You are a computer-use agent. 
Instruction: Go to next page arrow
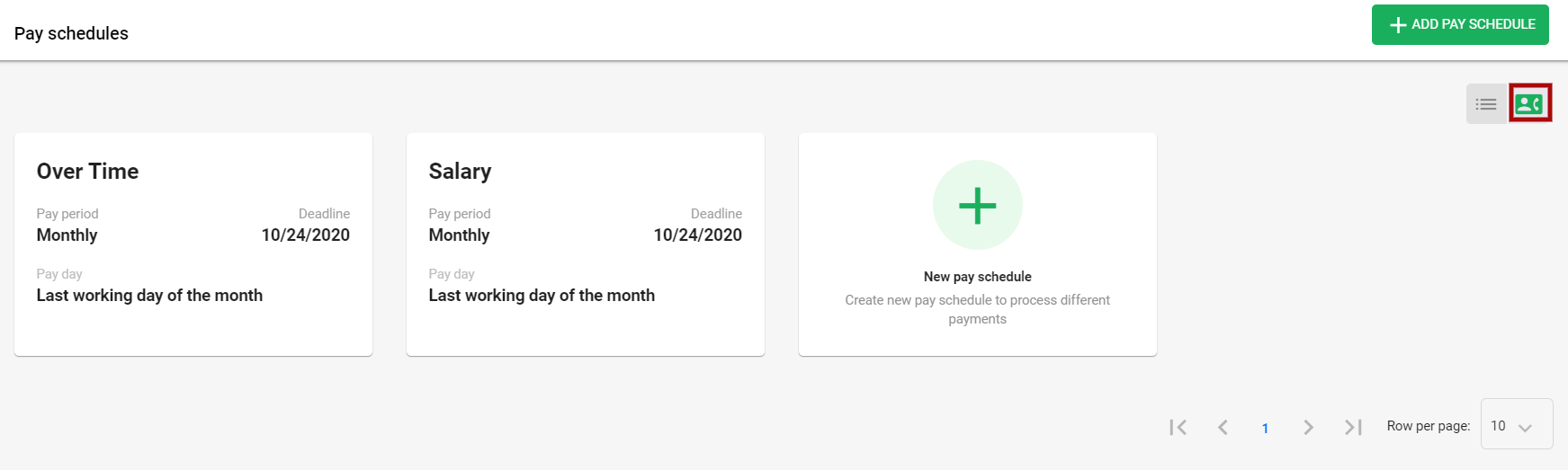pos(1308,427)
